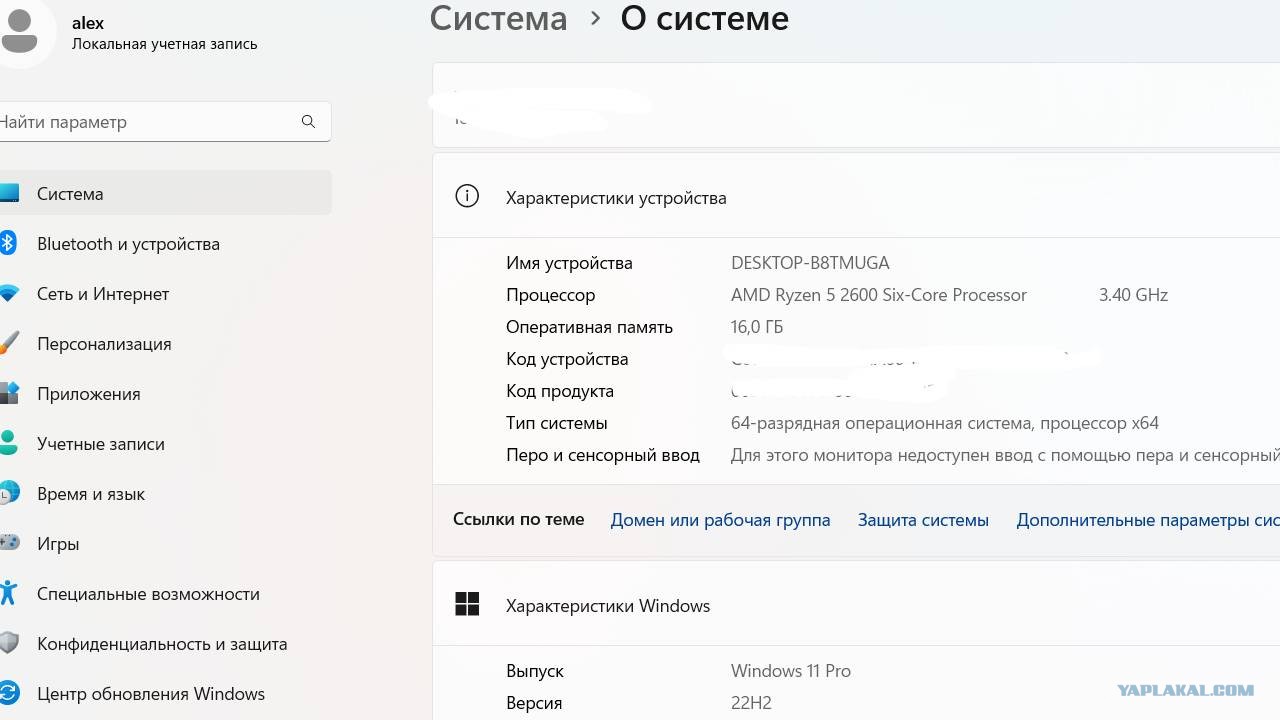Click the Ссылки по теме label
1280x720 pixels.
pos(519,519)
